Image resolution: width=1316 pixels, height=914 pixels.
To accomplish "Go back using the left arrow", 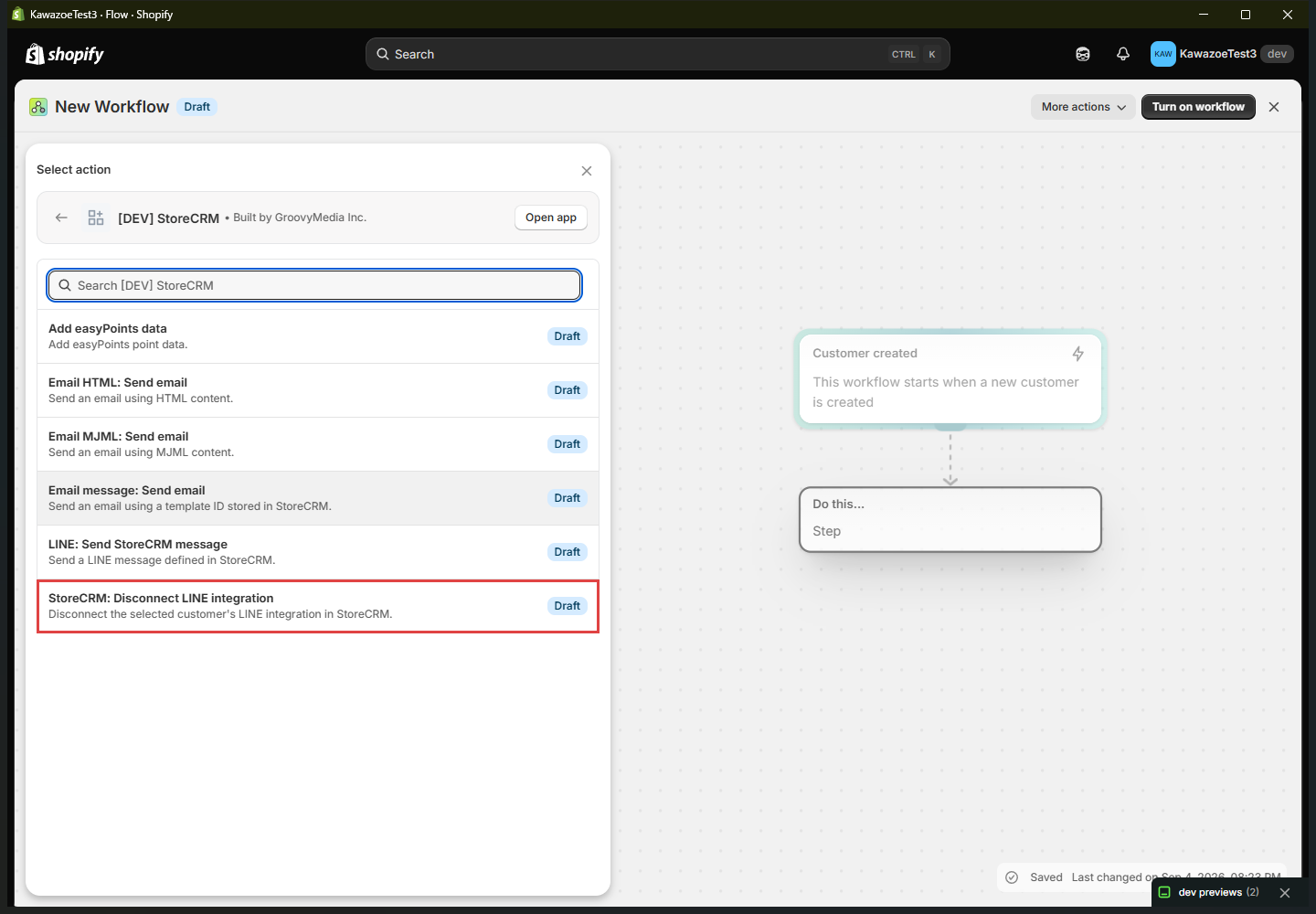I will coord(61,218).
